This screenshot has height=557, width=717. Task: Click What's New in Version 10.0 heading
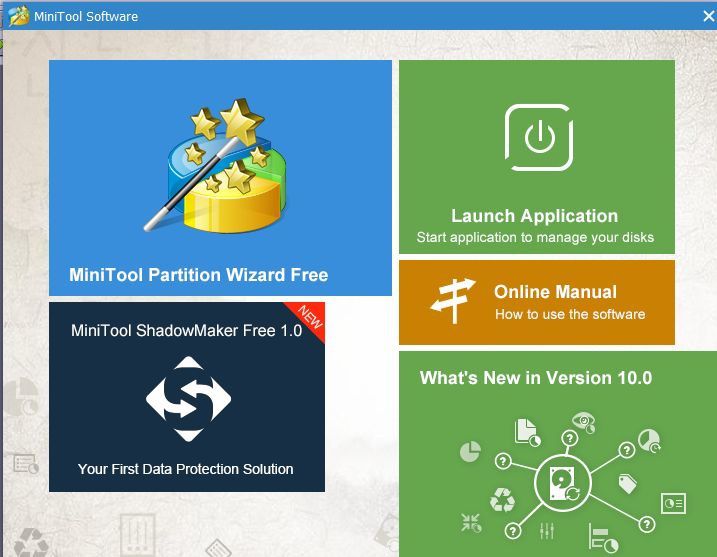tap(536, 378)
